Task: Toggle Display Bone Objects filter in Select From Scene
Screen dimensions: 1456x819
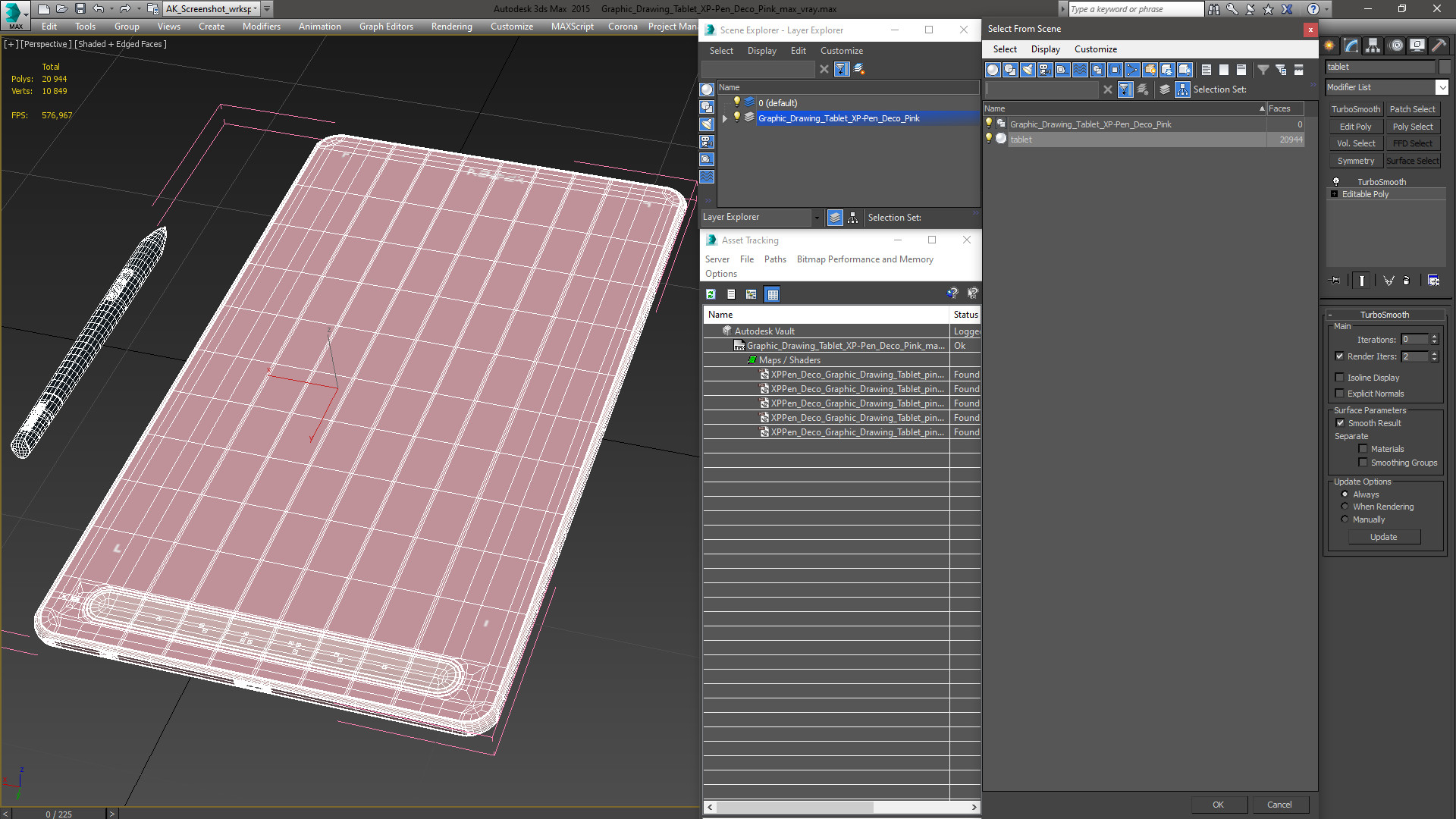Action: pos(1132,70)
